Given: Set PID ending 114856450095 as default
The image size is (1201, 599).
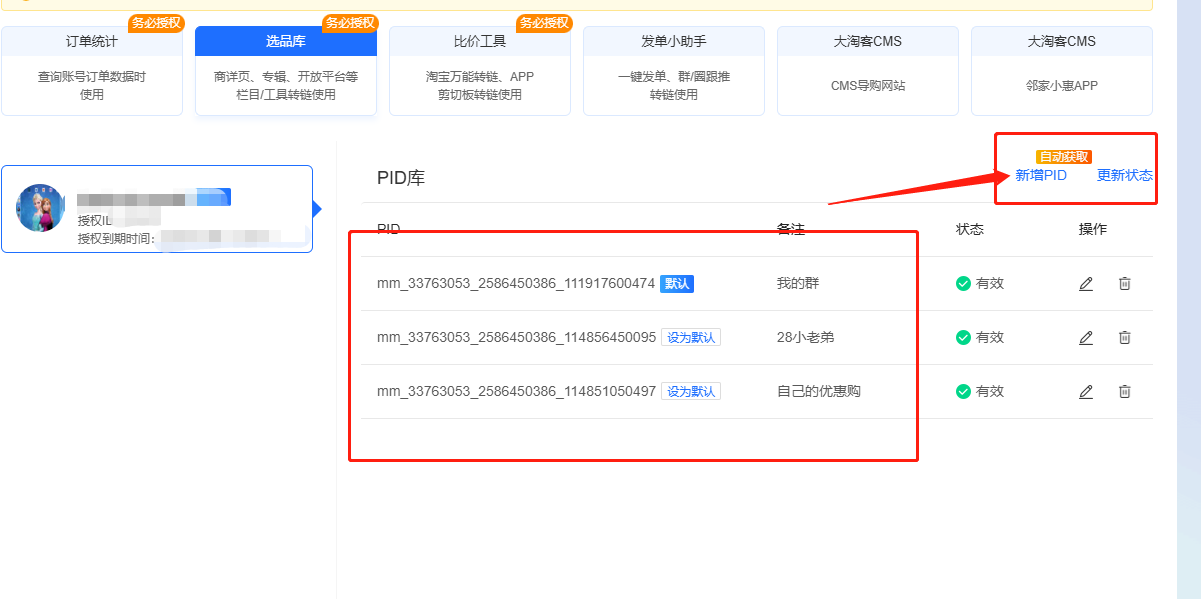Looking at the screenshot, I should [x=691, y=338].
